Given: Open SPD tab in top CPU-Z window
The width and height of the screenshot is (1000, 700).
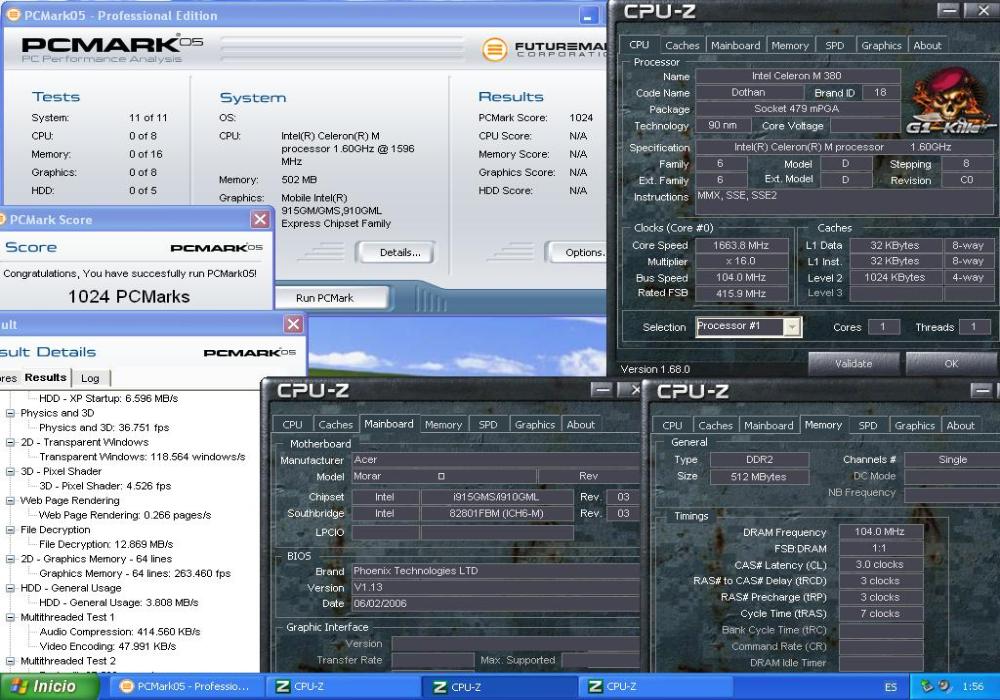Looking at the screenshot, I should [x=834, y=45].
